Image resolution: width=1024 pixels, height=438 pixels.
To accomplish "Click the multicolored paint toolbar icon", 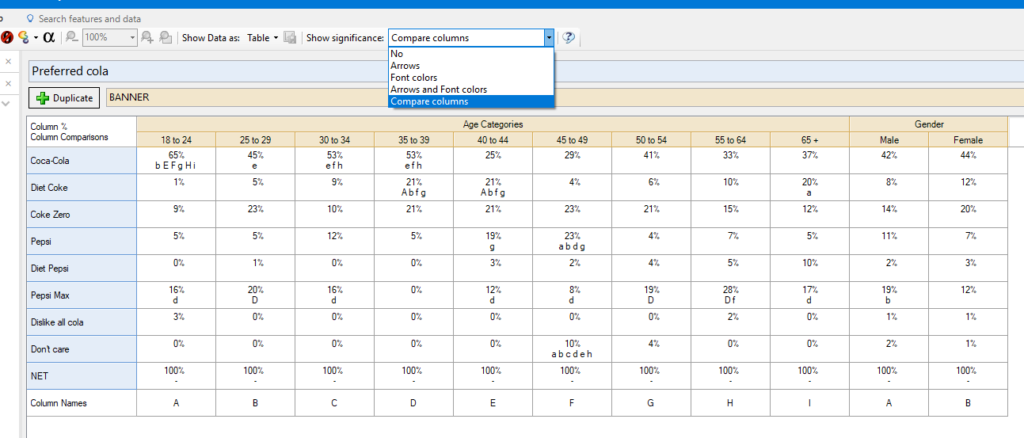I will [24, 37].
